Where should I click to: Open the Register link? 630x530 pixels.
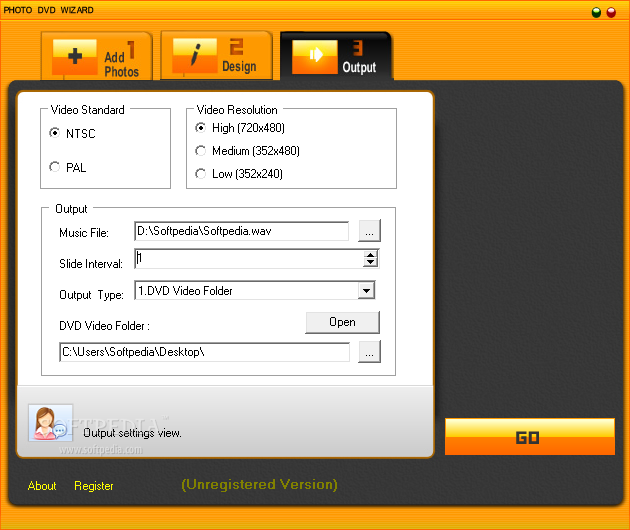coord(94,486)
